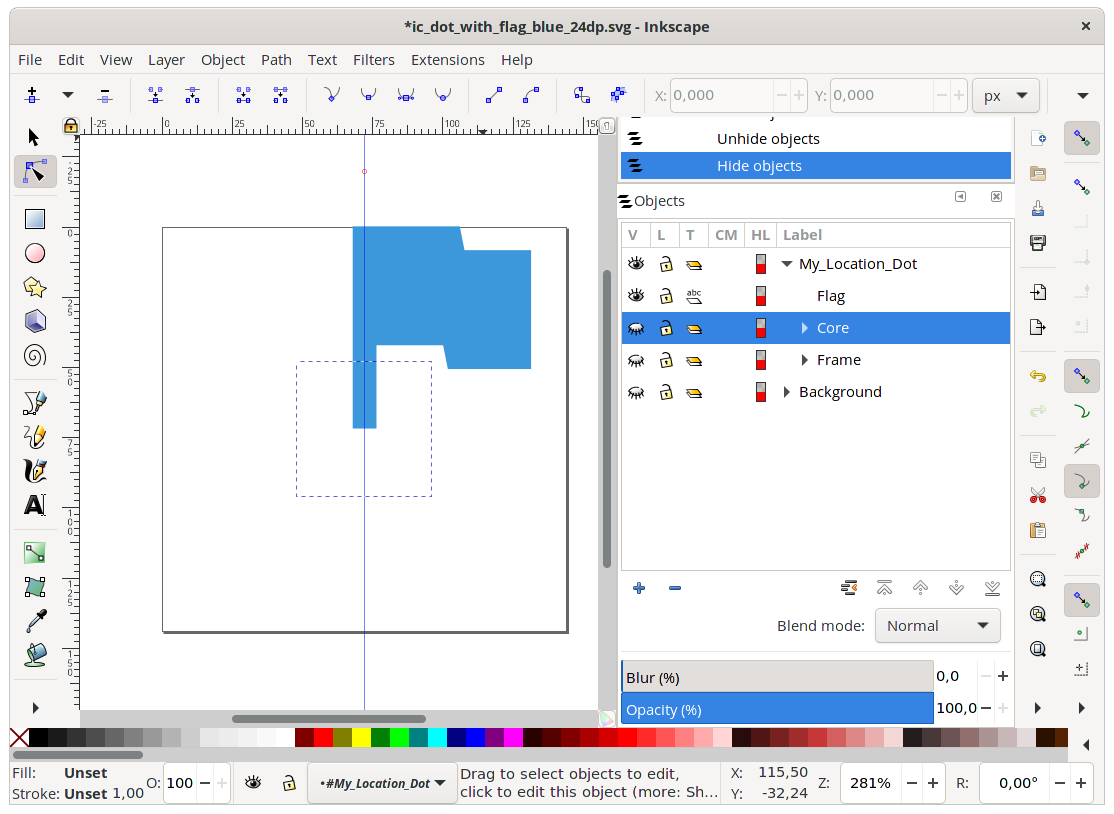Screen dimensions: 1114x814
Task: Show the hidden Core group
Action: pos(636,328)
